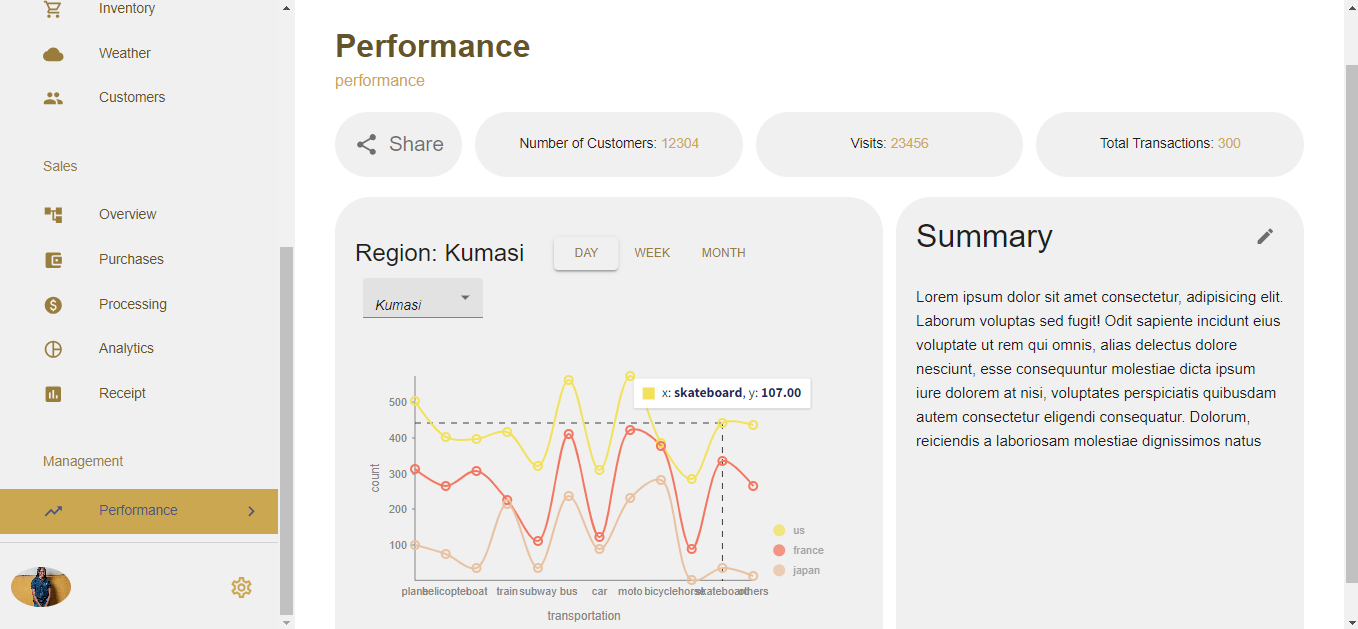Image resolution: width=1358 pixels, height=629 pixels.
Task: Click the Receipt sidebar icon
Action: pos(53,394)
